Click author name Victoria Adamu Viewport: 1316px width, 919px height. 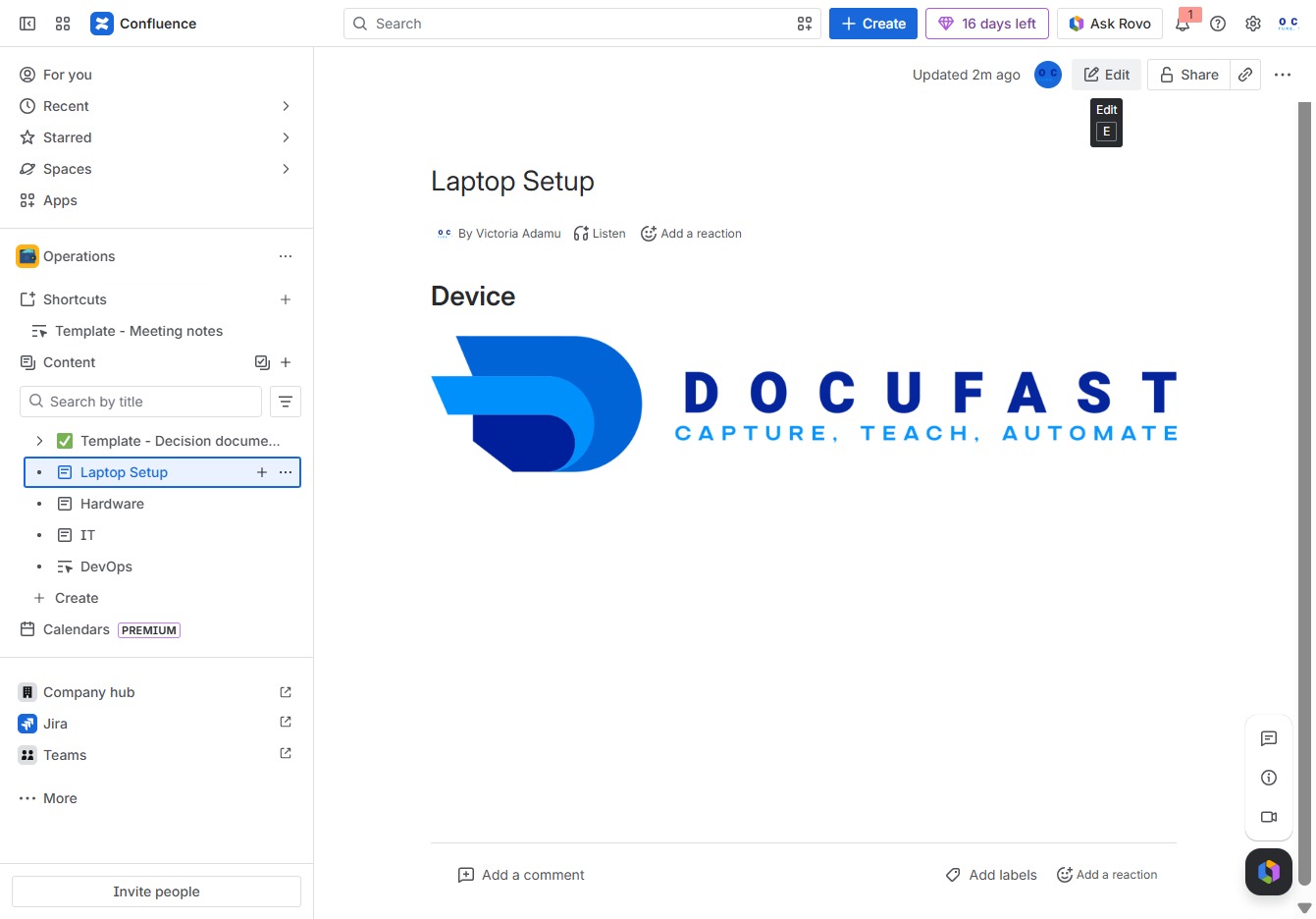click(518, 234)
